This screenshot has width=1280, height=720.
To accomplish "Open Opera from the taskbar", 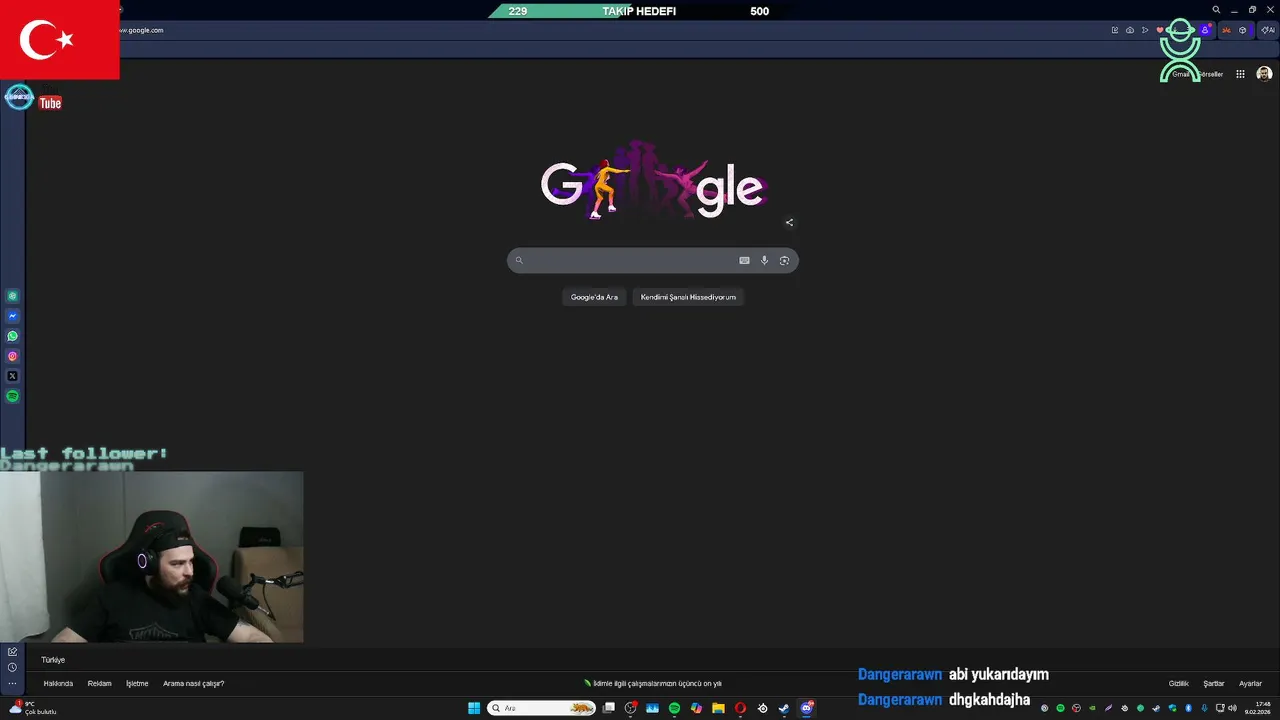I will click(740, 708).
